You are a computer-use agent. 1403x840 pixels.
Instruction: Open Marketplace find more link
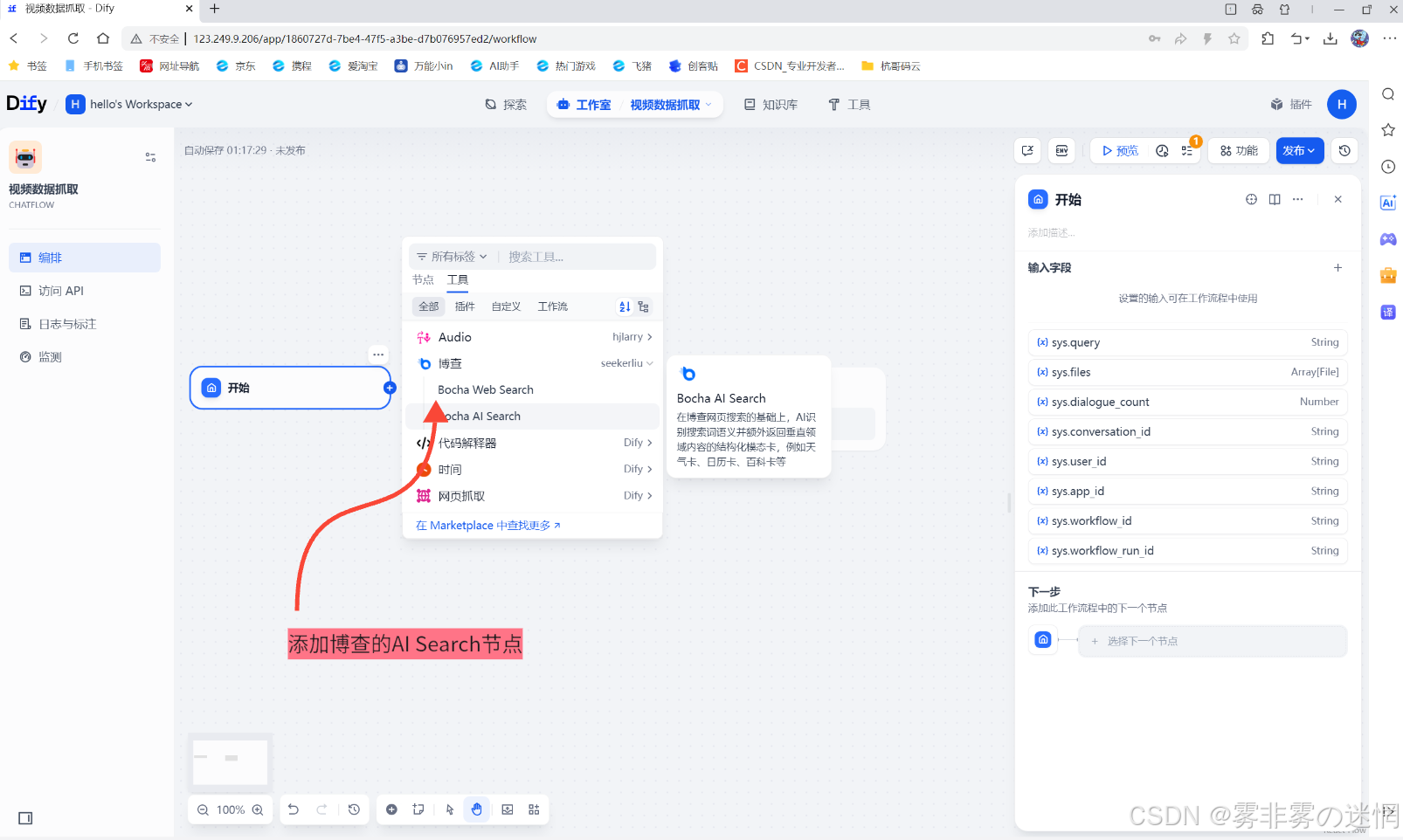click(x=488, y=525)
